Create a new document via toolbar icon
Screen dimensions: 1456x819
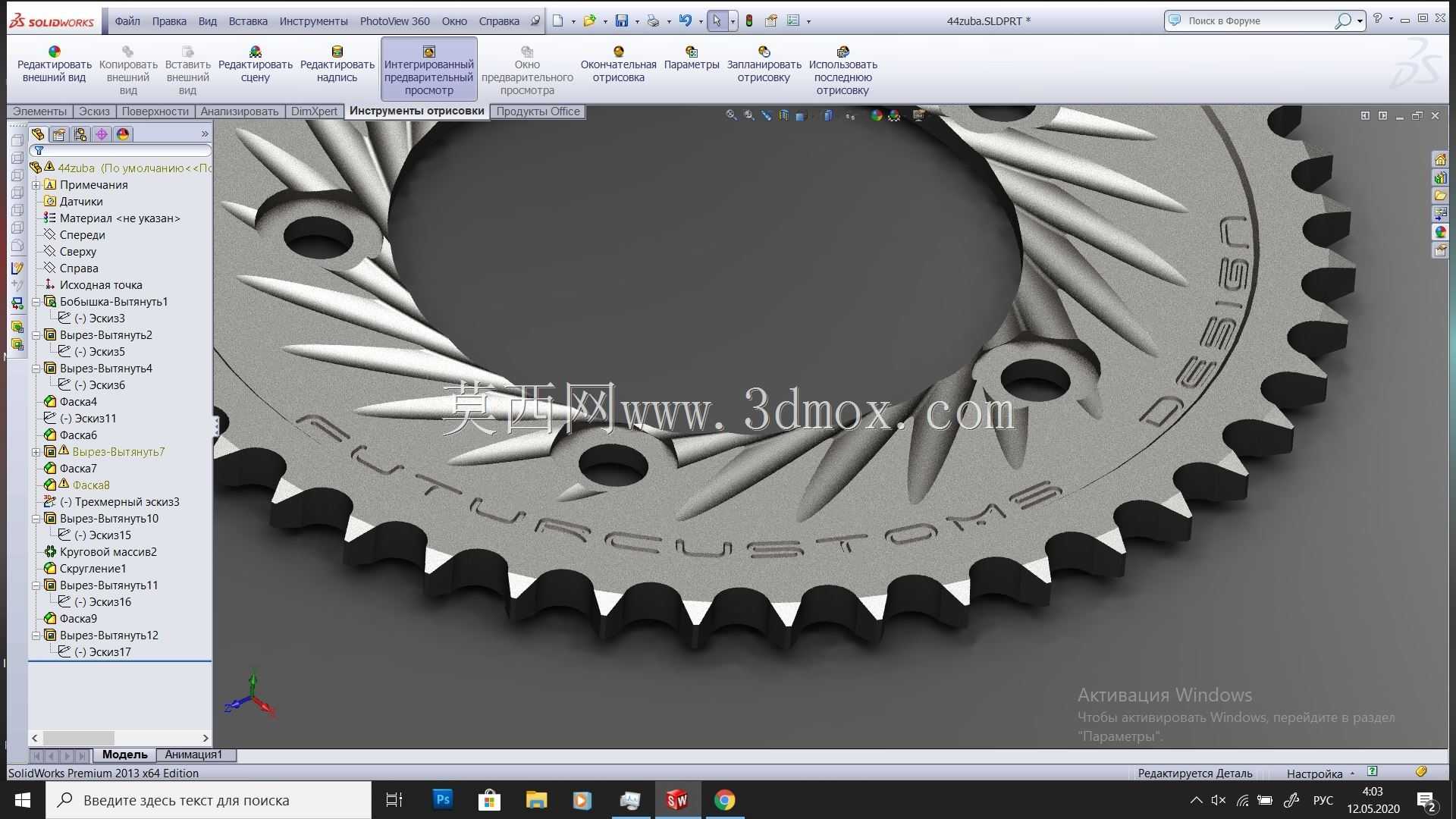558,21
